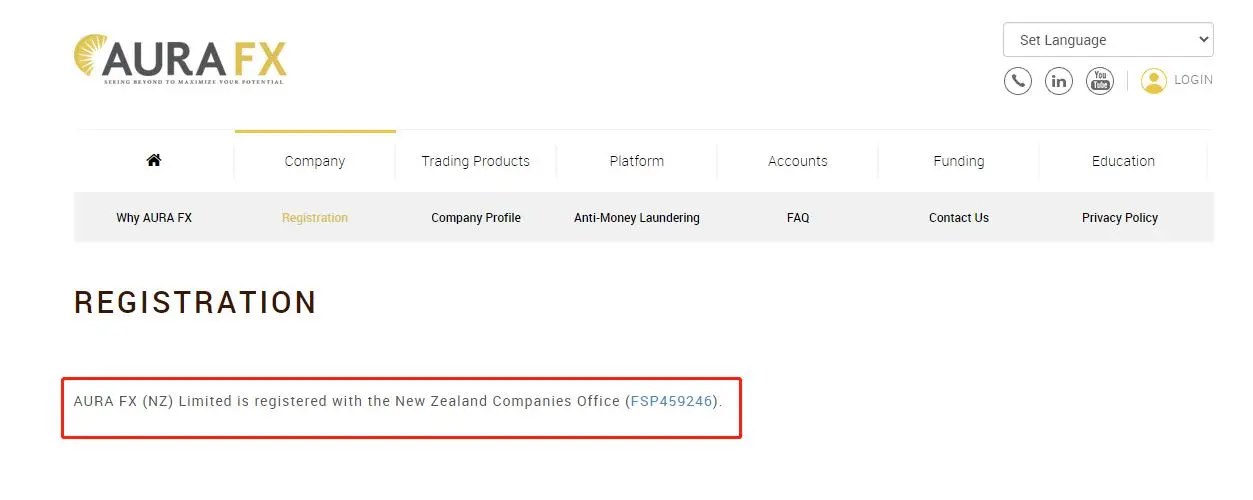This screenshot has height=500, width=1253.
Task: Open the Company menu
Action: (x=315, y=161)
